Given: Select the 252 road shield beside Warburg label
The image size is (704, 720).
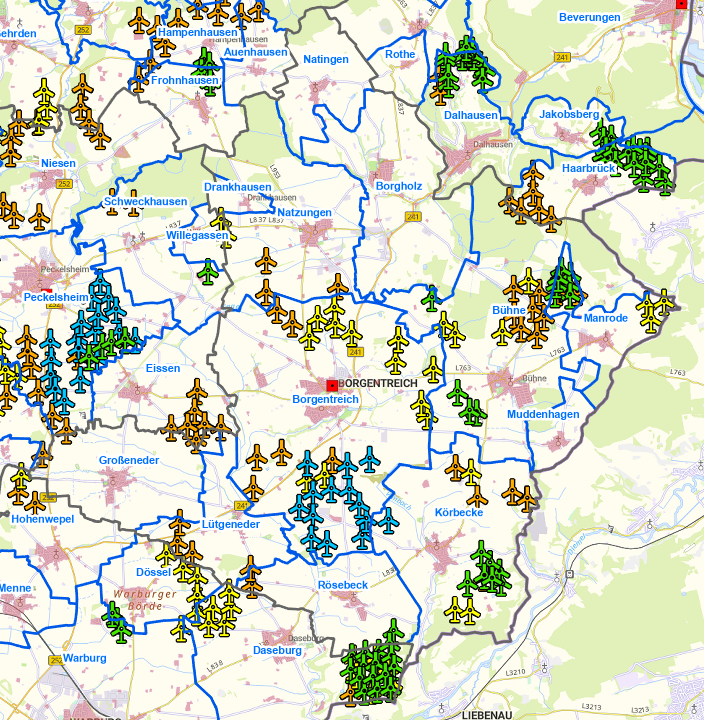Looking at the screenshot, I should pyautogui.click(x=56, y=660).
